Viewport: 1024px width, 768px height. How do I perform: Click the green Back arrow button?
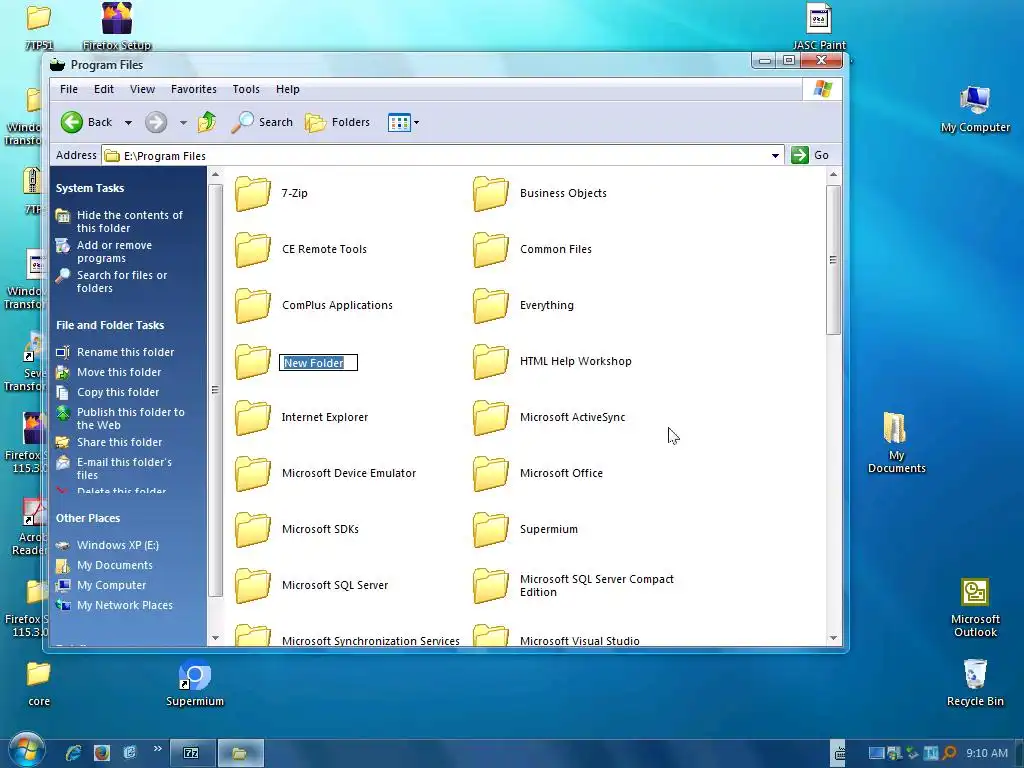[72, 122]
